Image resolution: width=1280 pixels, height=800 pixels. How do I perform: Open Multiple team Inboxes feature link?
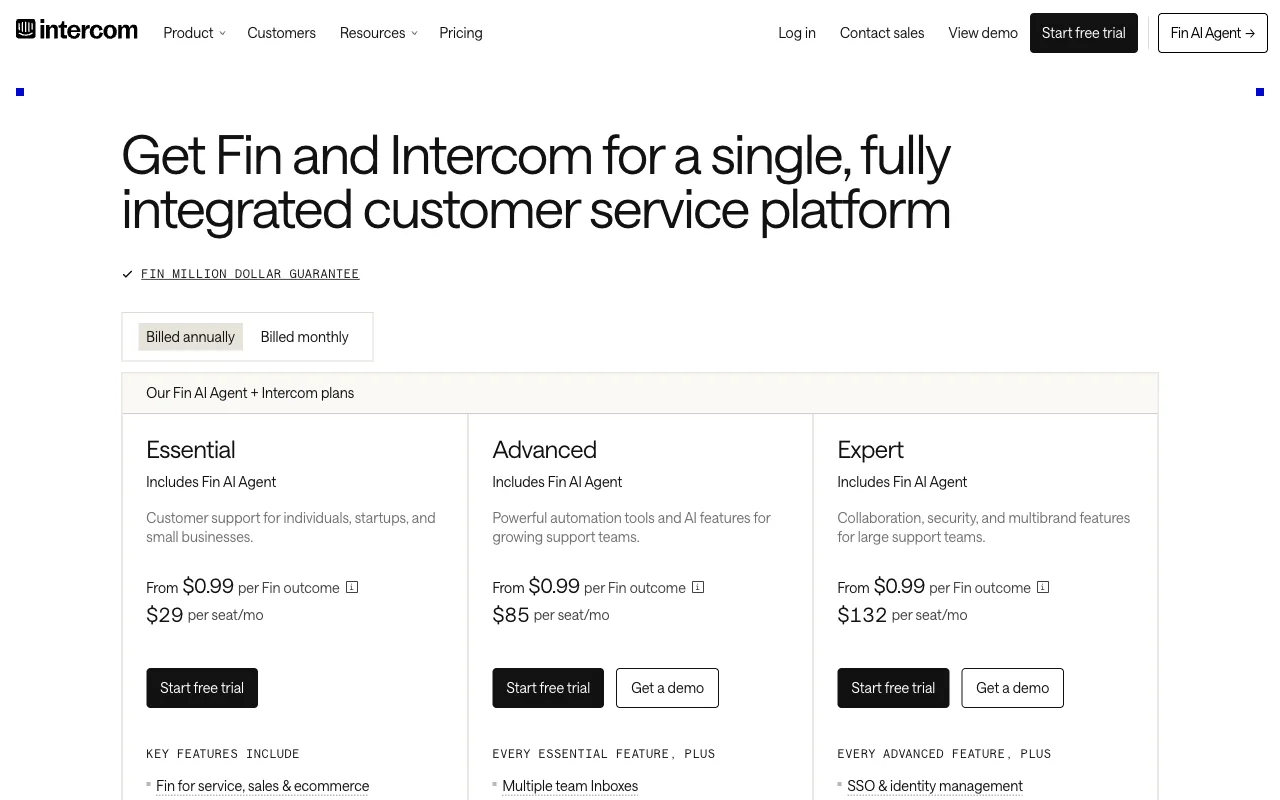click(x=570, y=786)
